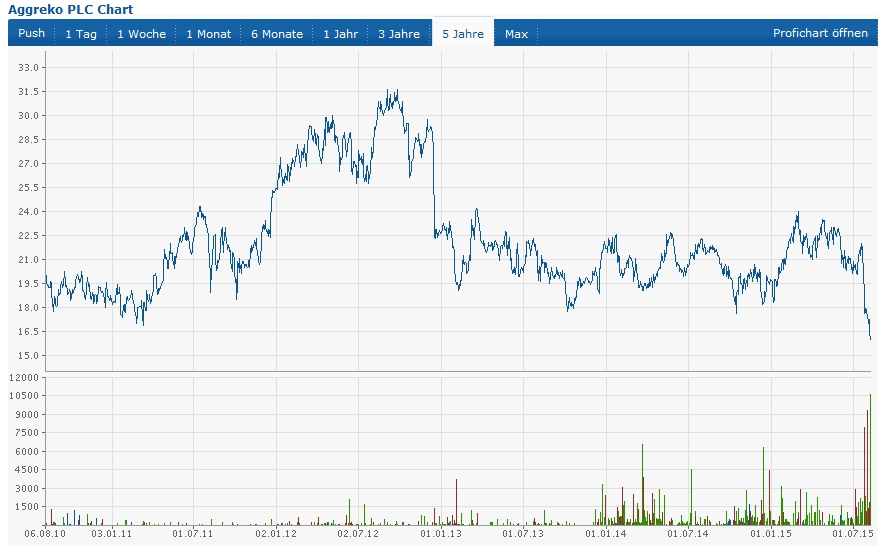Click the 01.07.13 date label
This screenshot has height=555, width=891.
tap(523, 534)
